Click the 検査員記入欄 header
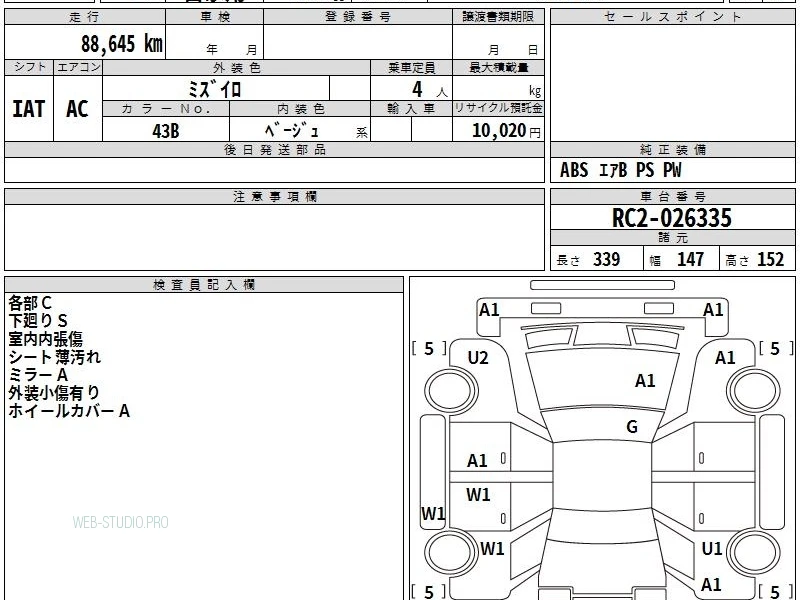 click(204, 285)
